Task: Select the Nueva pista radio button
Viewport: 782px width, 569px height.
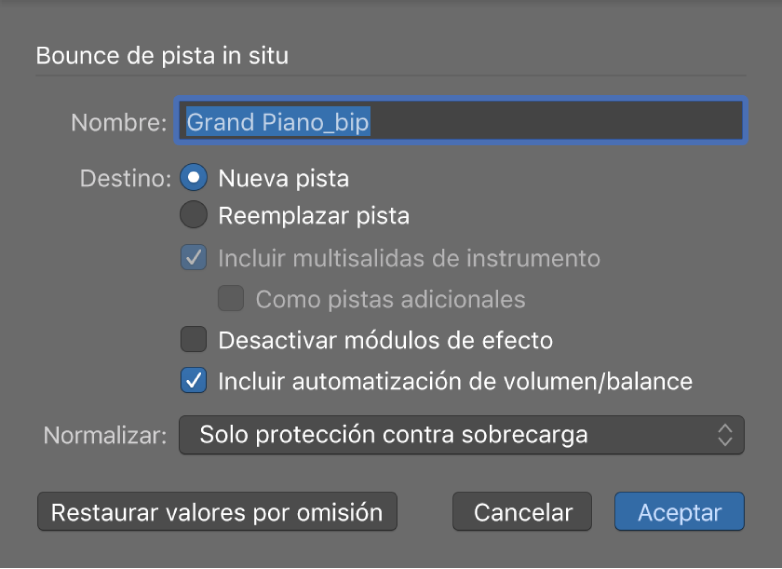Action: pos(194,179)
